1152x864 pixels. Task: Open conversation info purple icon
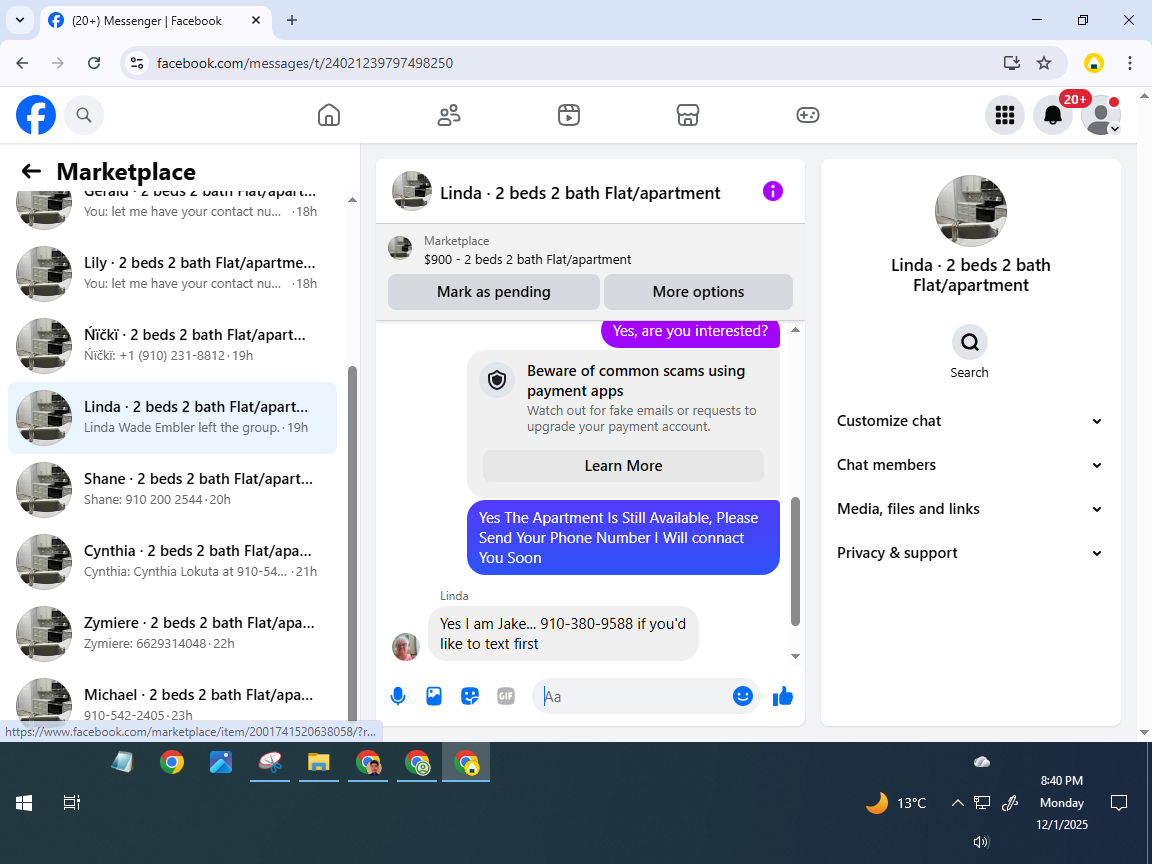pyautogui.click(x=772, y=192)
